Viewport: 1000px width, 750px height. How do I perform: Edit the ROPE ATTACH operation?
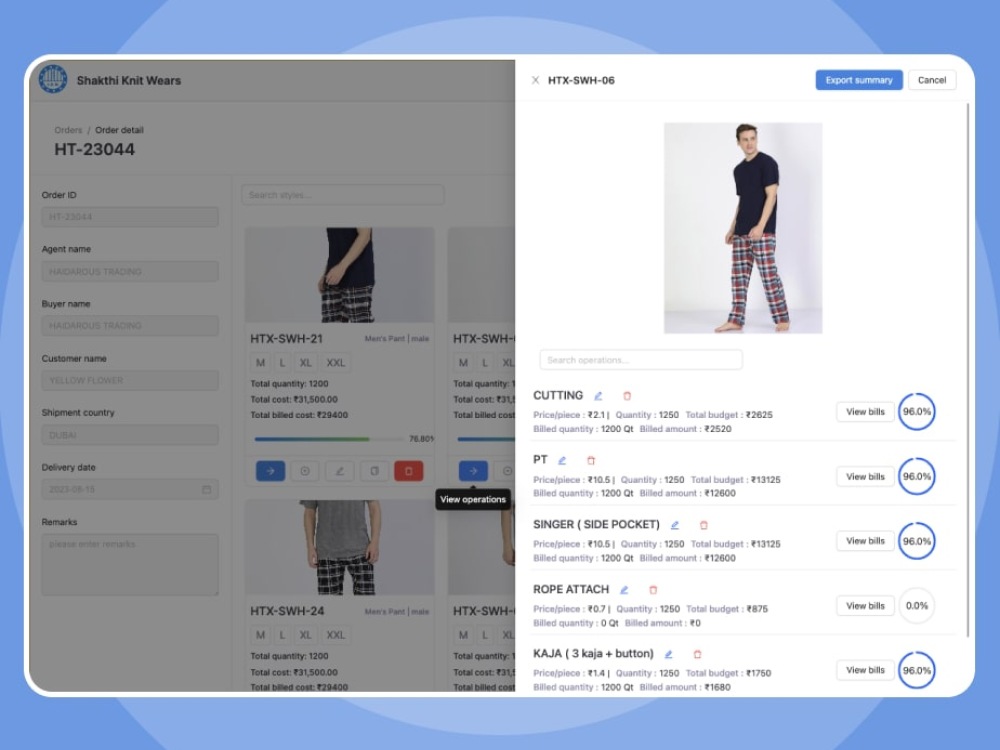[x=624, y=590]
